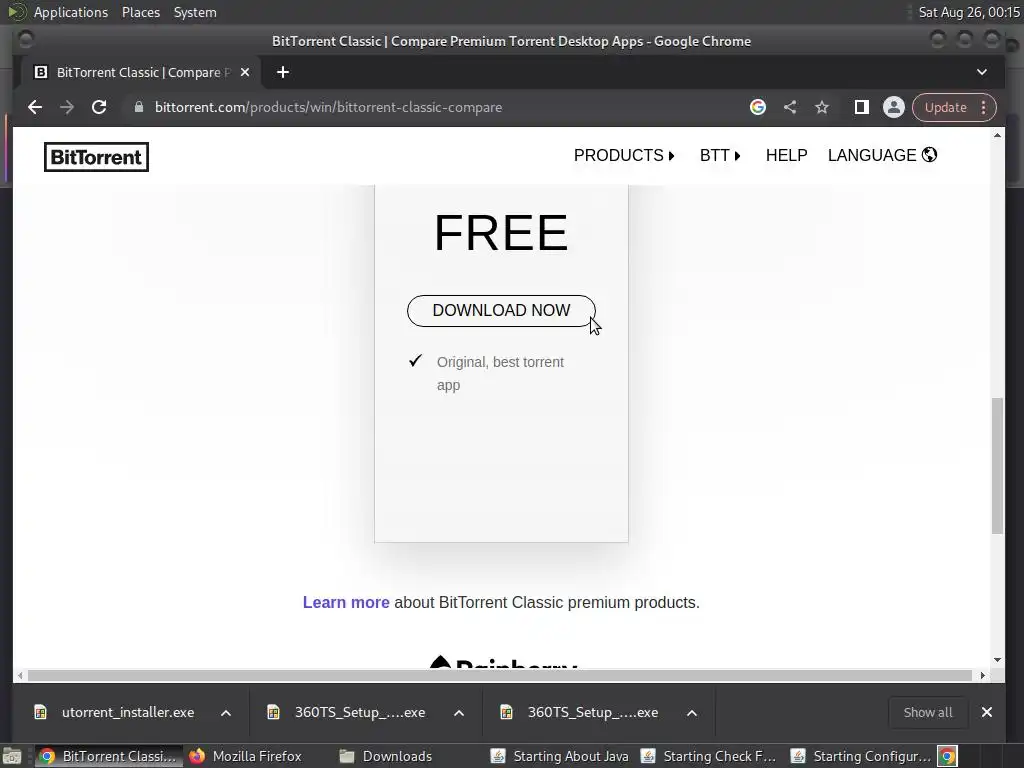Open the System menu
The height and width of the screenshot is (768, 1024).
coord(195,12)
